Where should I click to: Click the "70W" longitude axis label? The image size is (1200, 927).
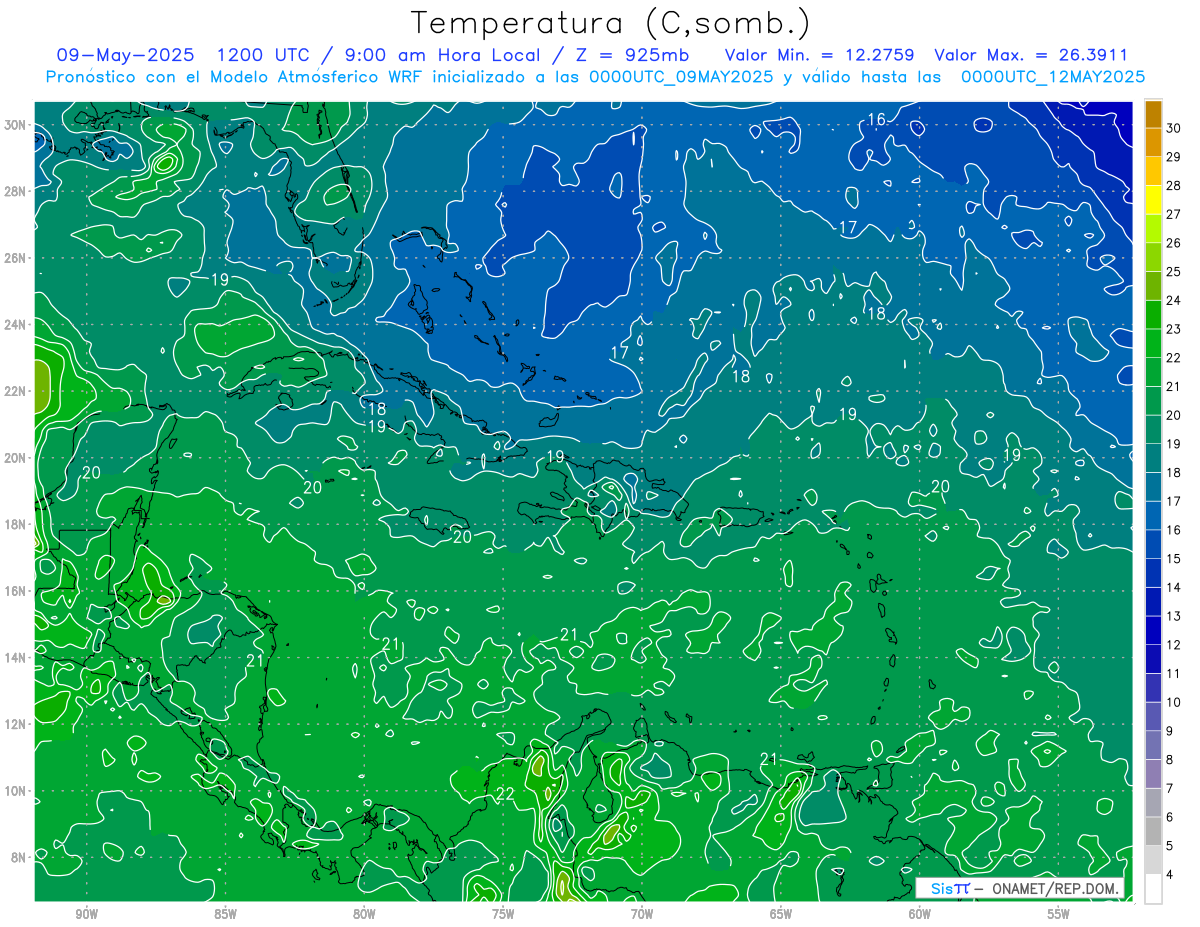[x=642, y=914]
